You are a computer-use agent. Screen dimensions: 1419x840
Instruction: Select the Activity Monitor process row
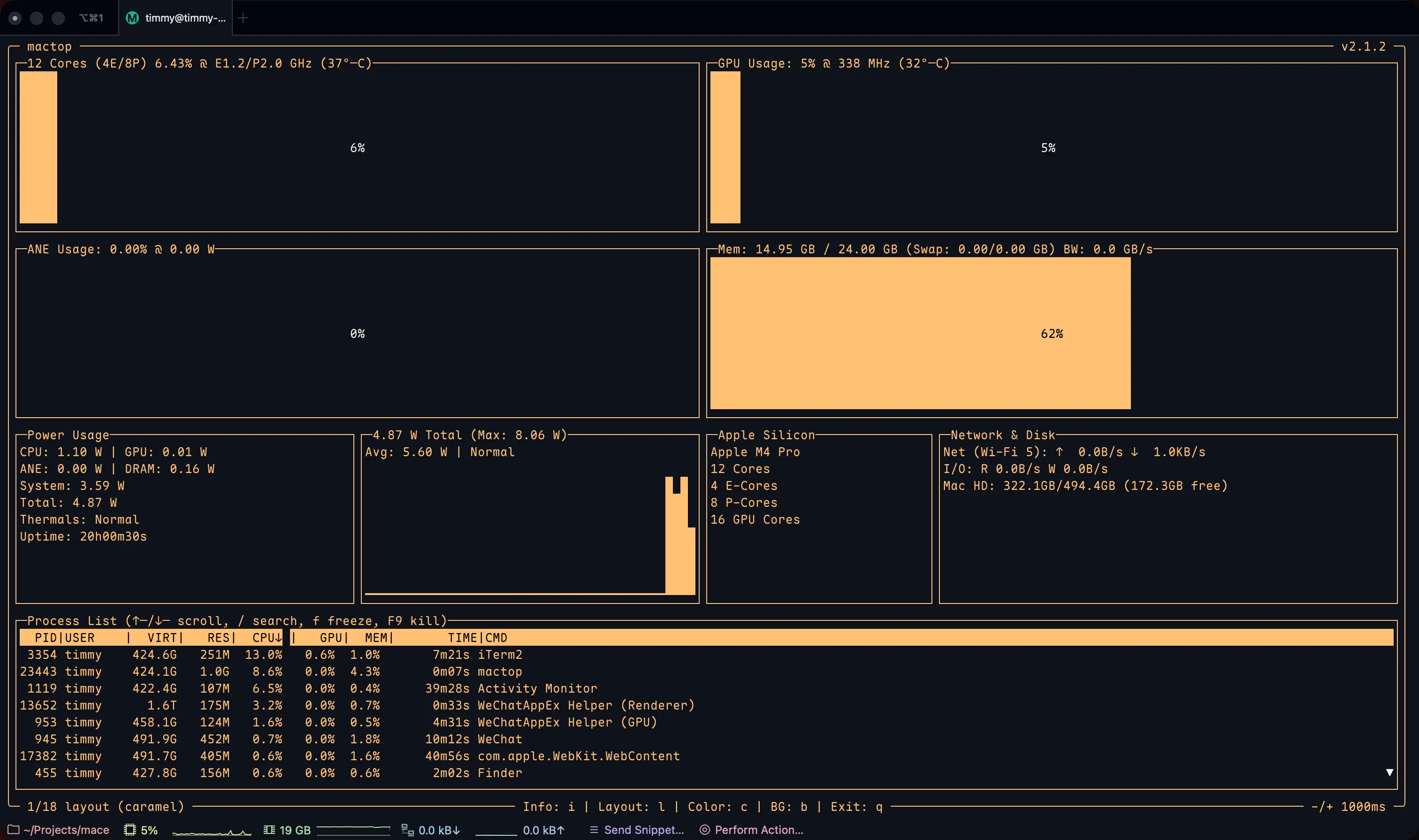706,688
